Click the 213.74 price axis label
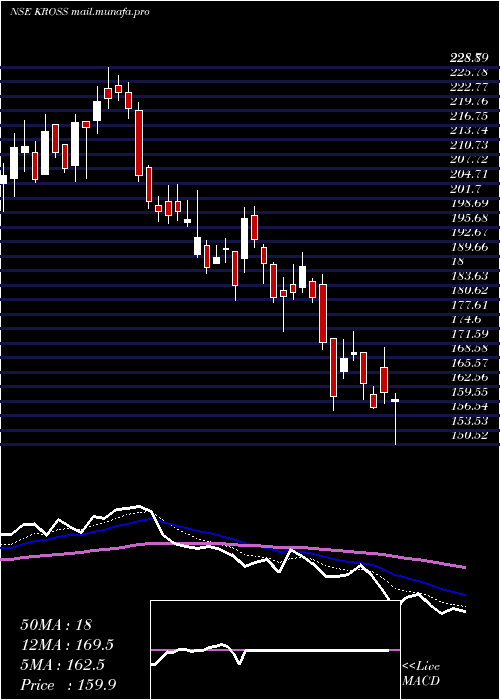The height and width of the screenshot is (700, 500). coord(469,130)
